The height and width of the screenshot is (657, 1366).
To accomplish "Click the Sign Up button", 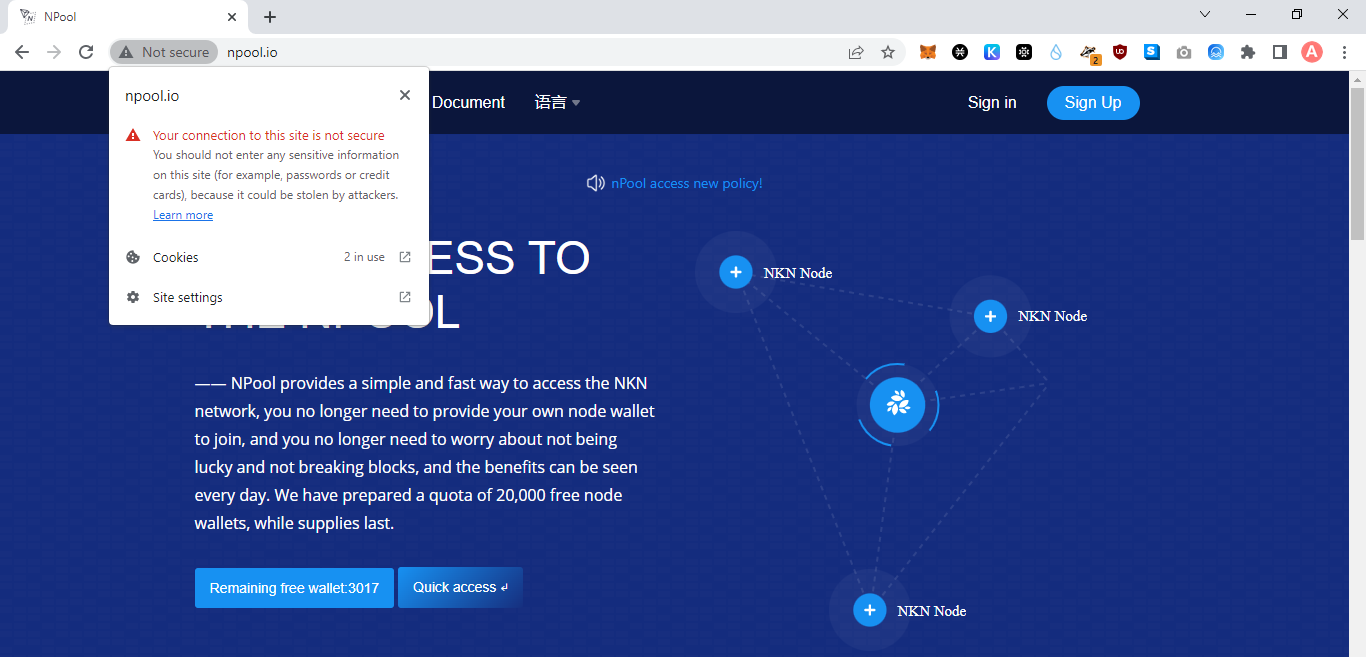I will (1093, 102).
